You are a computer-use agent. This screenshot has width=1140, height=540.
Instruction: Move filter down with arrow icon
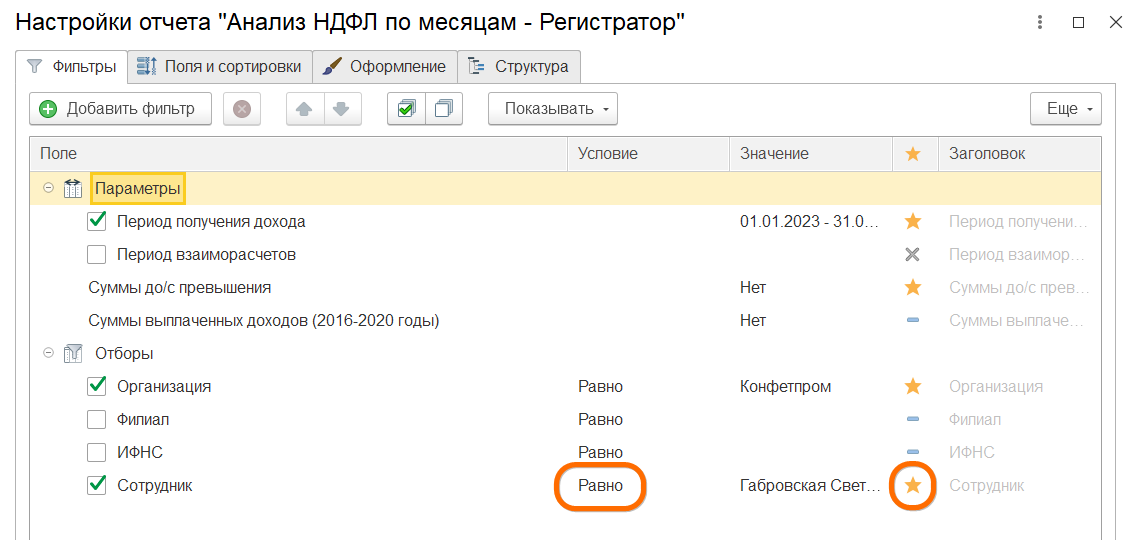pos(341,109)
